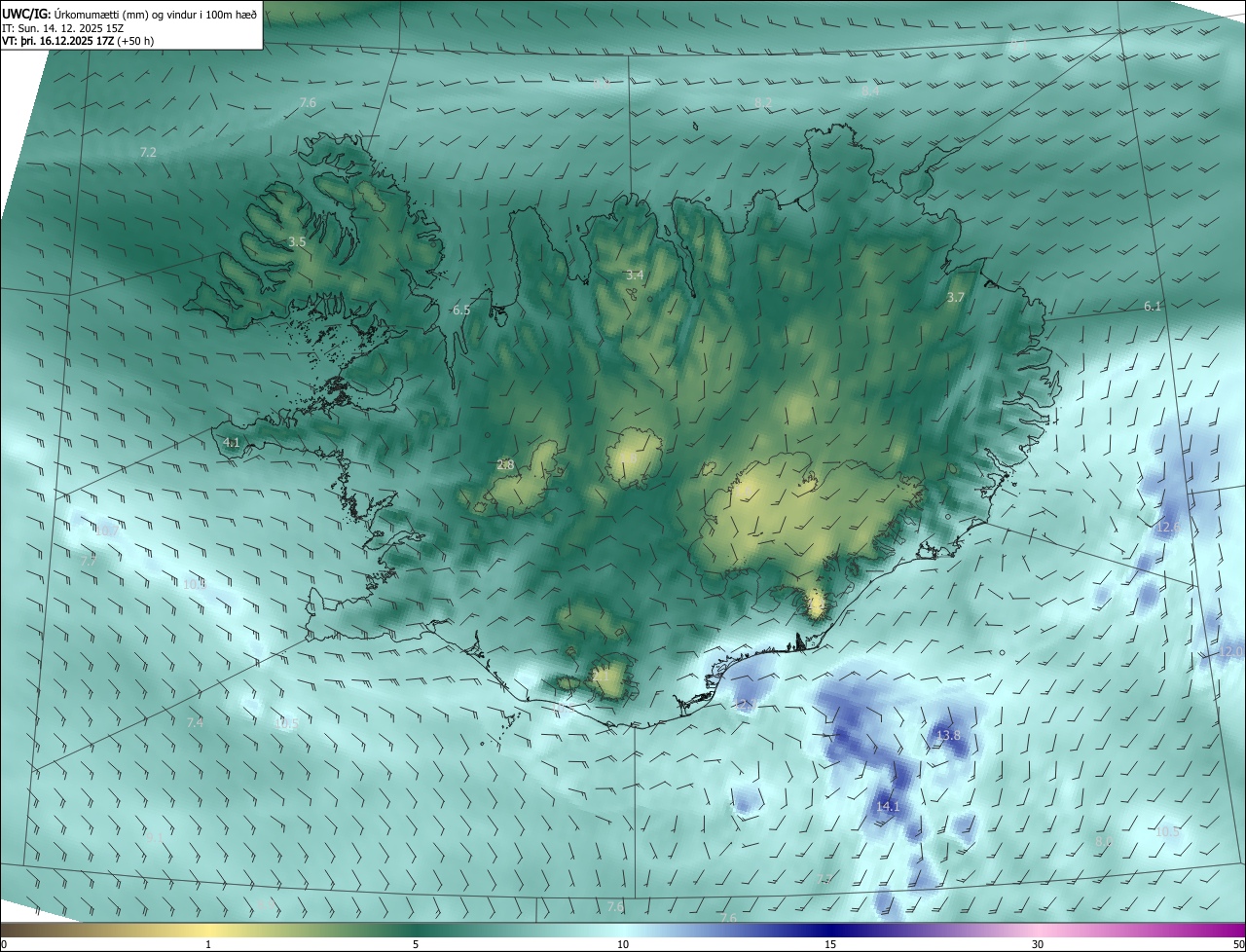Click the 4.1 value on the western peninsula
The height and width of the screenshot is (952, 1246).
click(x=232, y=443)
